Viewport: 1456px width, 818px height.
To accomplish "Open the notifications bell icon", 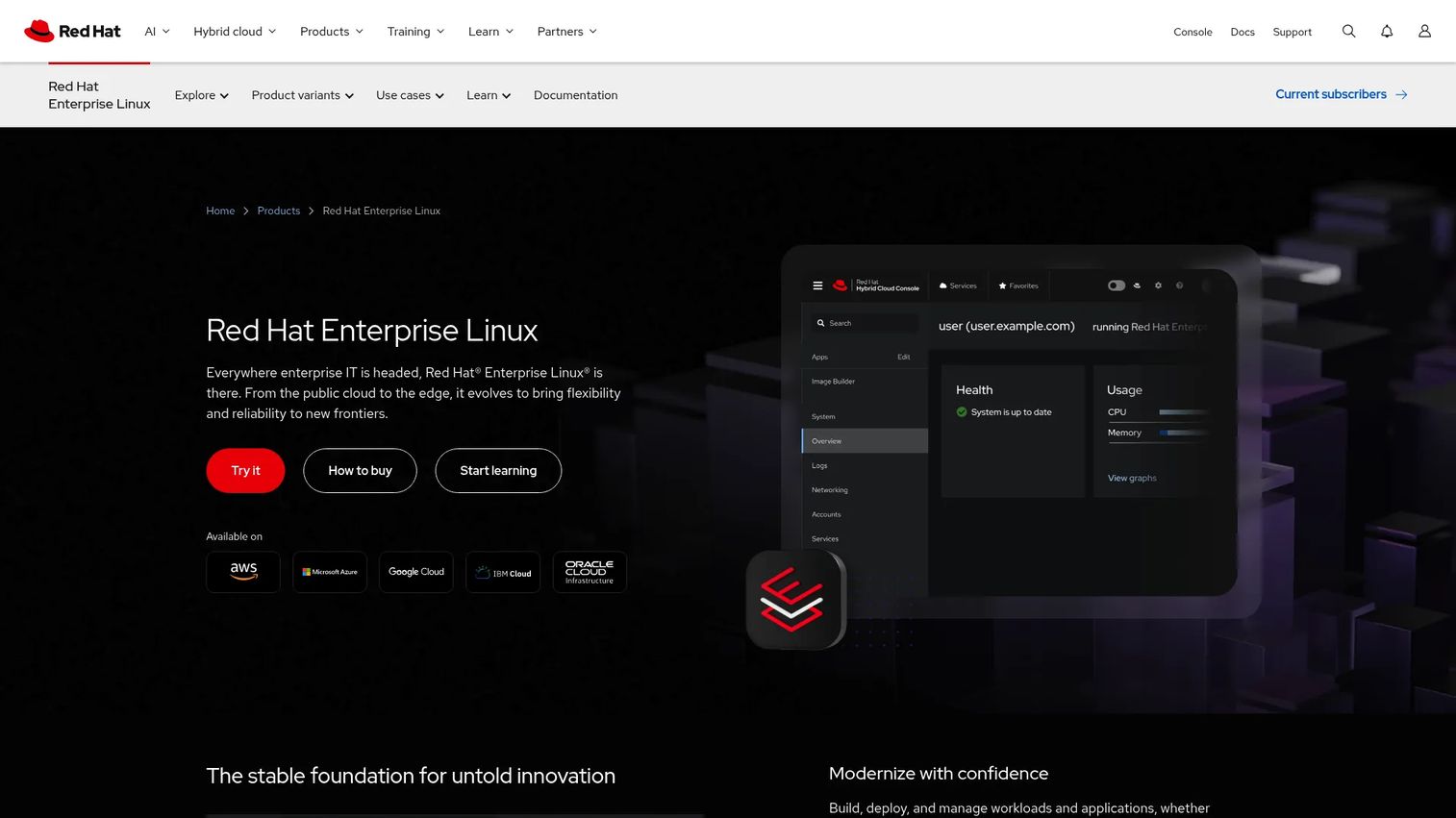I will pos(1387,31).
